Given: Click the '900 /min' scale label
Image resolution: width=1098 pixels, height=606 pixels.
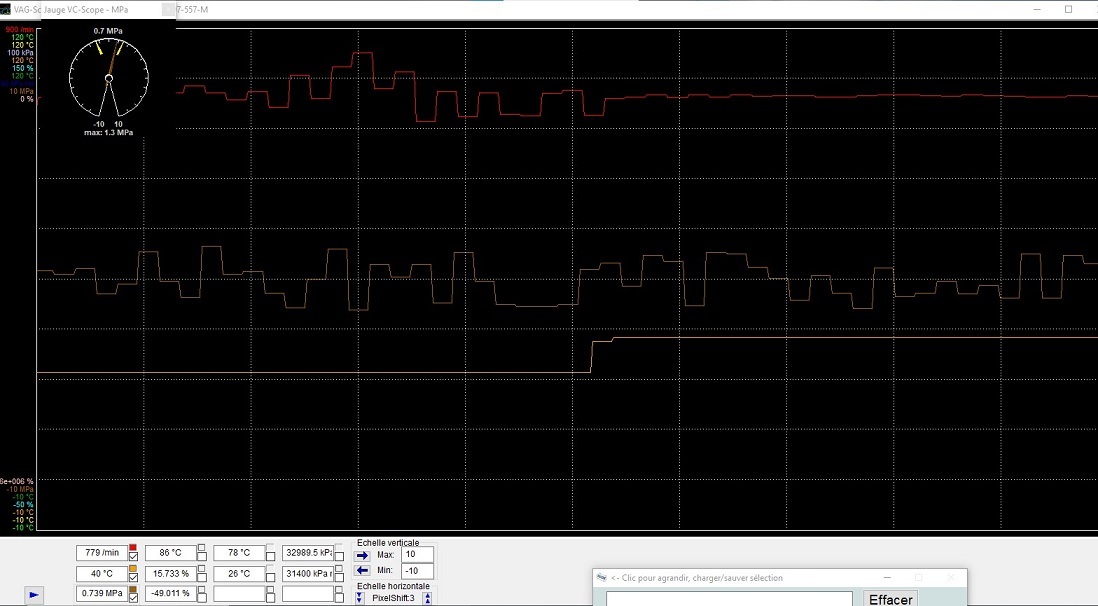Looking at the screenshot, I should 19,29.
